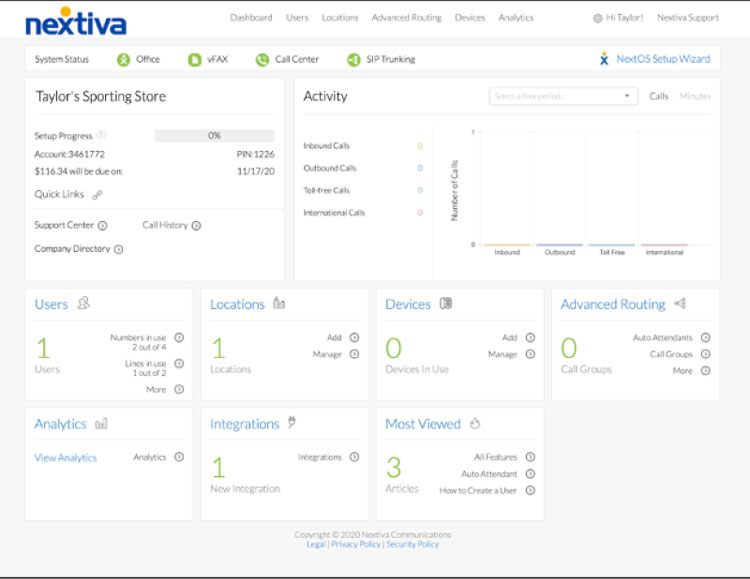Open the View Analytics link
Image resolution: width=750 pixels, height=579 pixels.
[66, 458]
